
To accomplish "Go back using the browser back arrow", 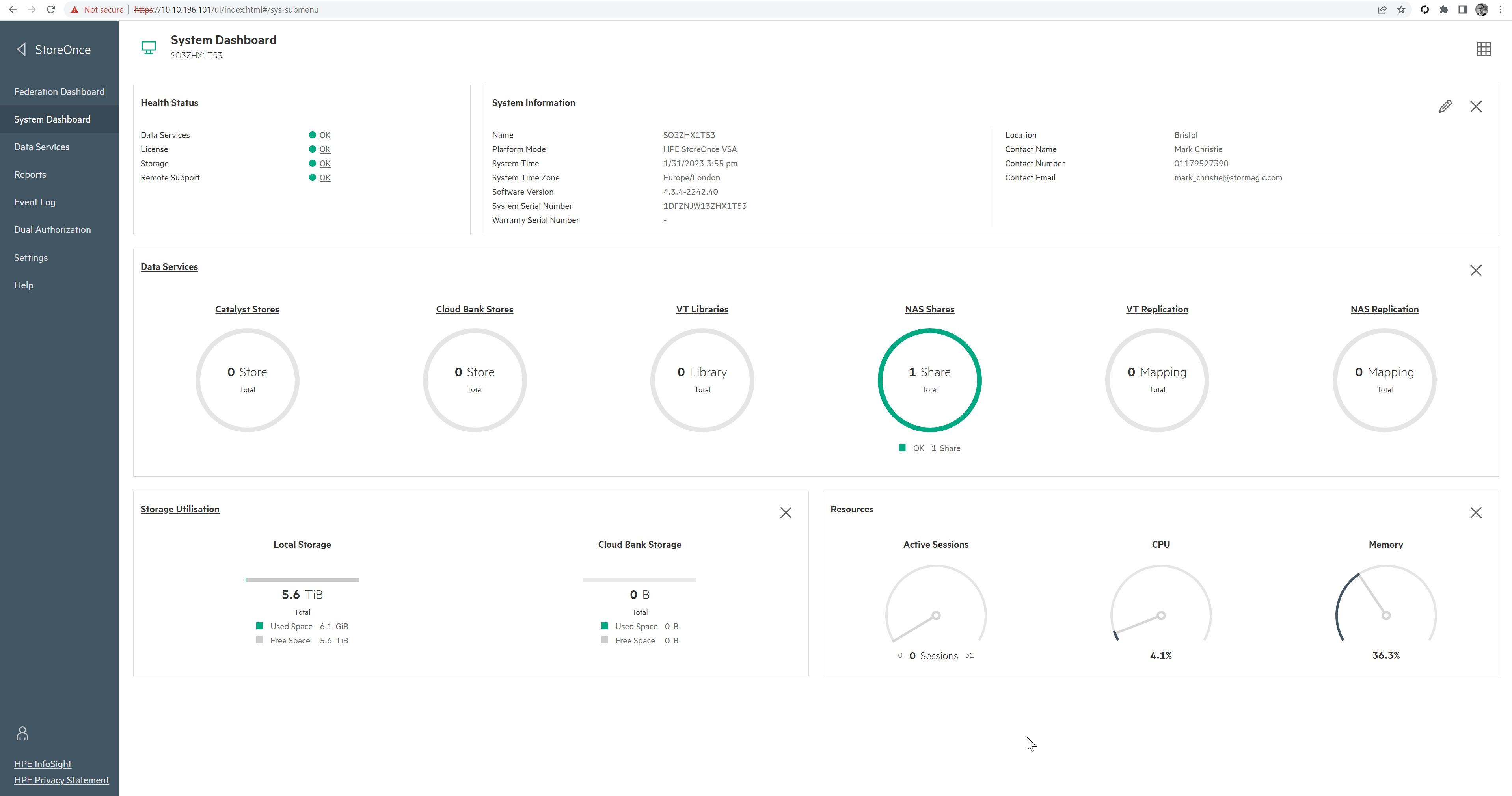I will [x=13, y=9].
